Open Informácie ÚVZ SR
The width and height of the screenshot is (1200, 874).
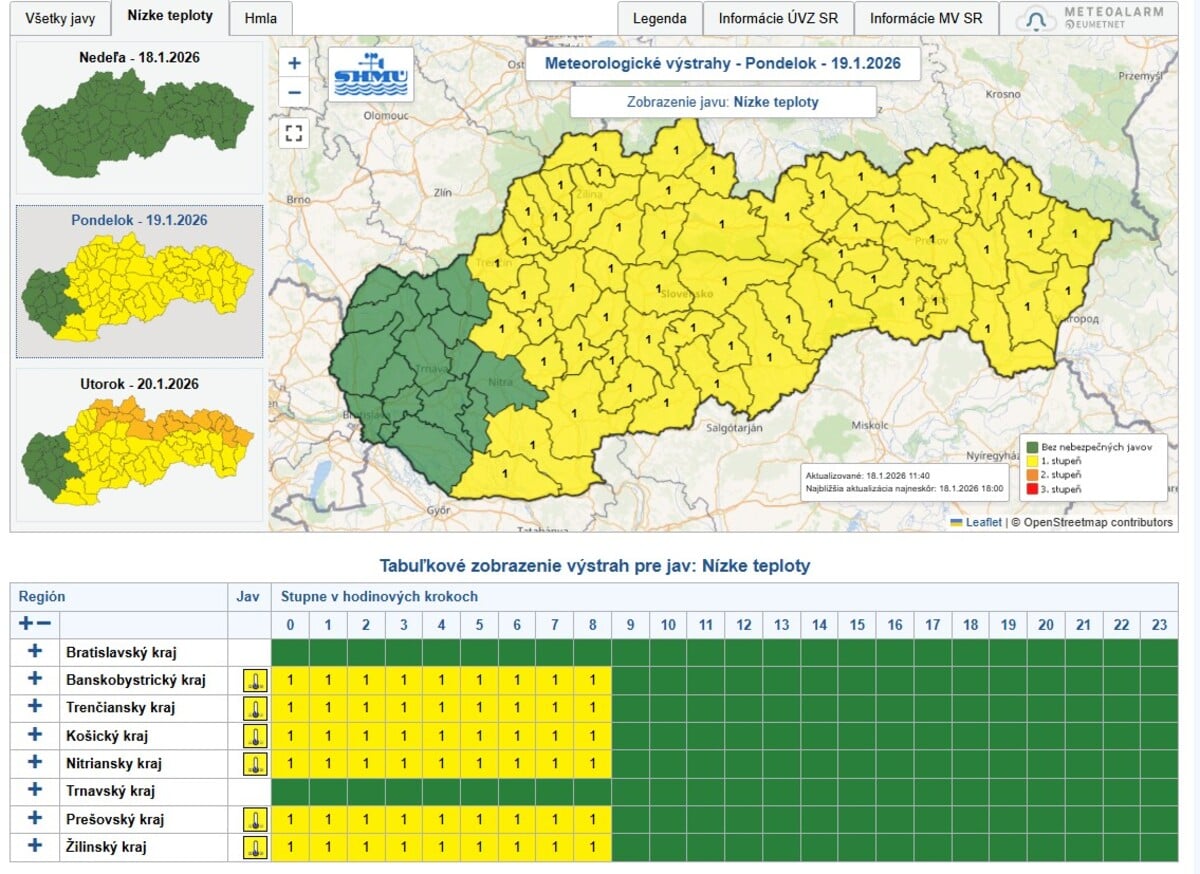coord(777,19)
